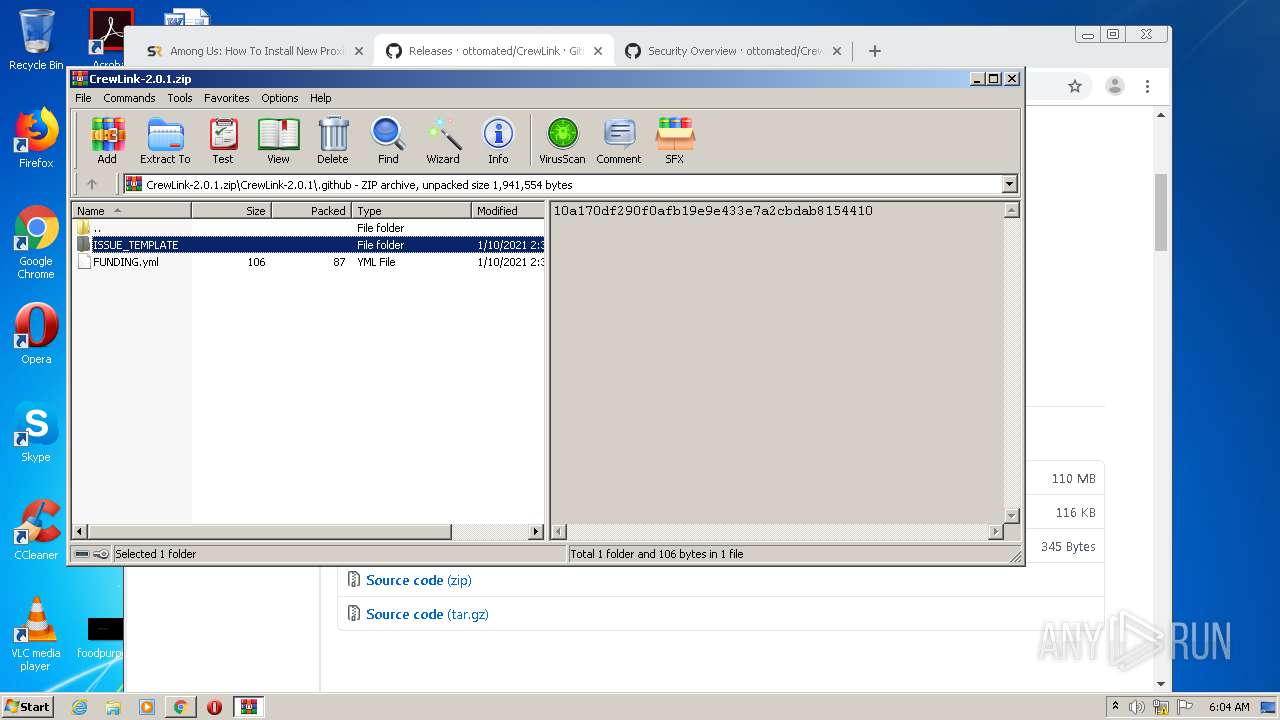This screenshot has width=1280, height=720.
Task: Open Opera desktop shortcut
Action: pos(36,334)
